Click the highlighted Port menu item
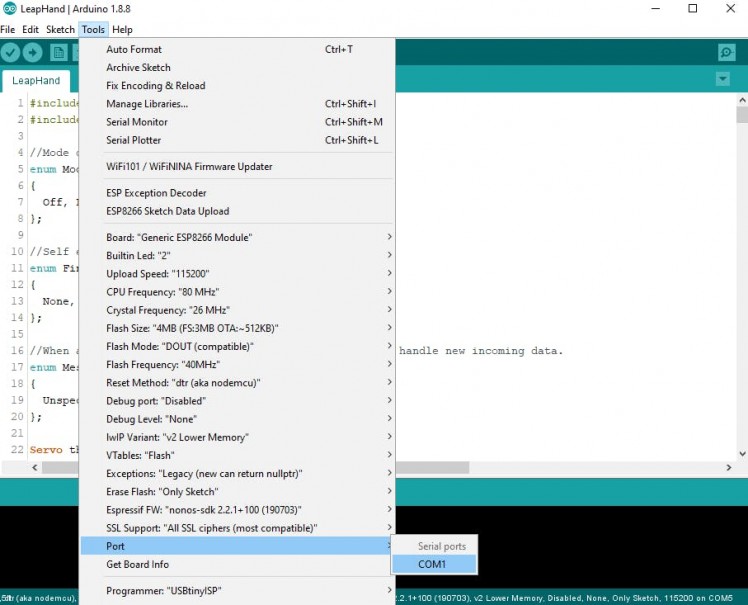This screenshot has width=748, height=605. tap(237, 546)
